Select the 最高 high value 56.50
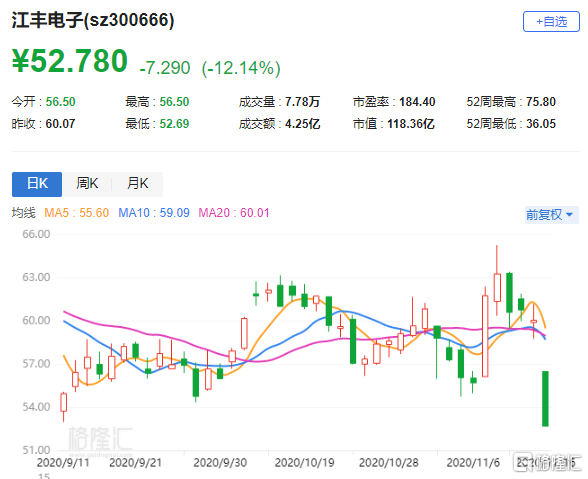588x479 pixels. coord(174,102)
